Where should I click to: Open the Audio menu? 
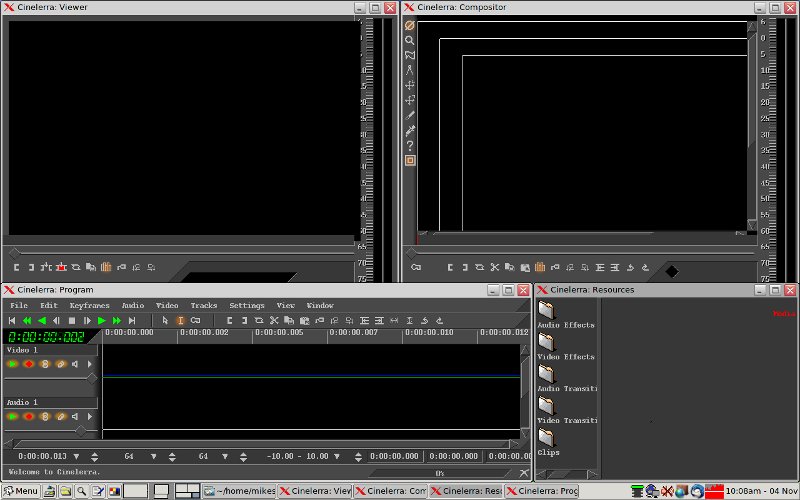pos(133,305)
